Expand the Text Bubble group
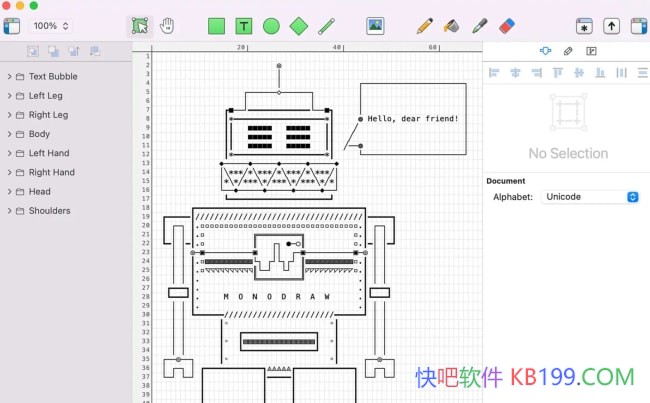The height and width of the screenshot is (403, 650). pos(9,76)
